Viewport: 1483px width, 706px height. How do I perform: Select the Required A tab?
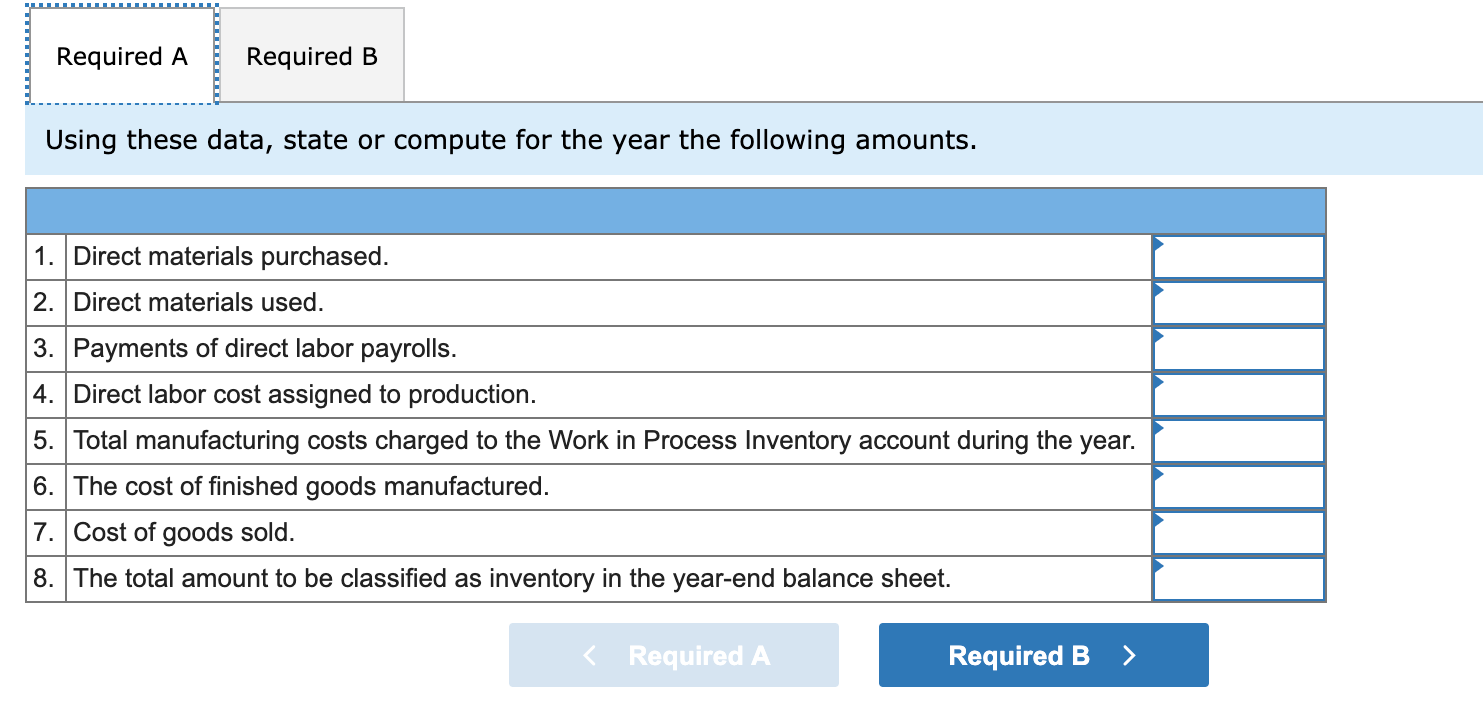point(121,56)
